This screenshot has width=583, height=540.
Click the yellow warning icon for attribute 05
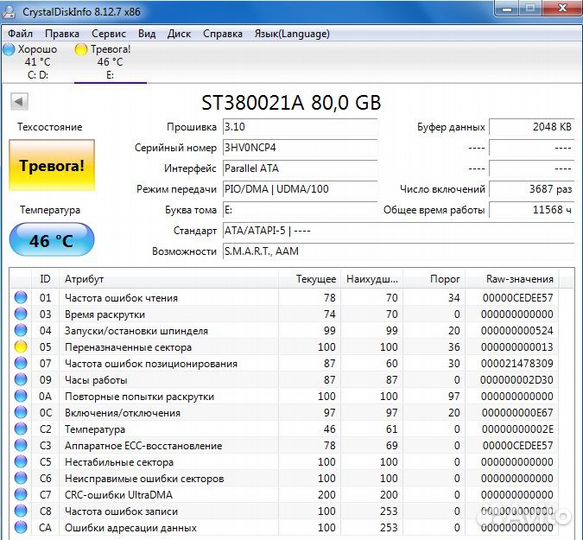(21, 347)
